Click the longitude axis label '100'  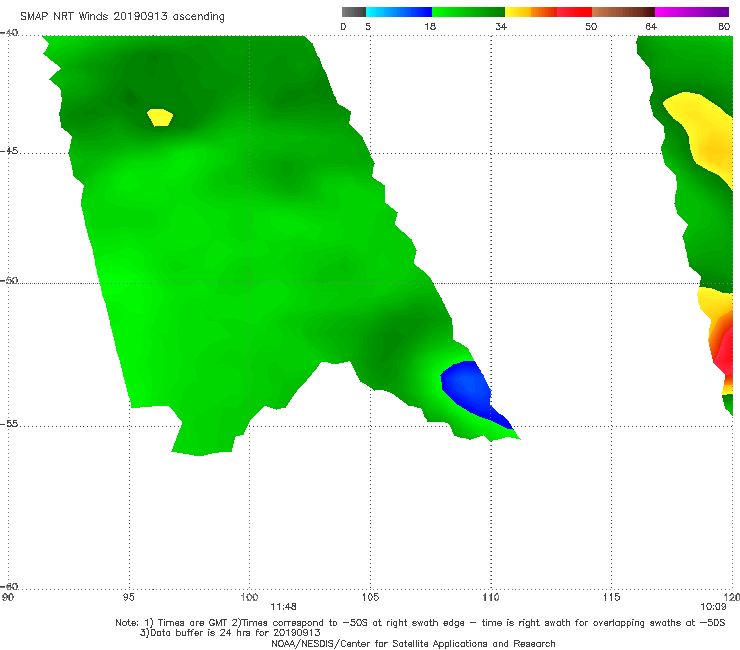249,597
